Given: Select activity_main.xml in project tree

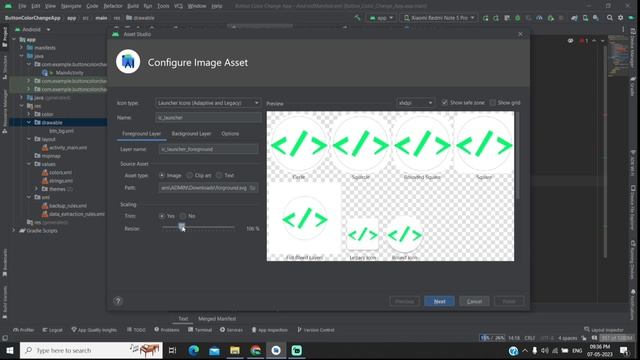Looking at the screenshot, I should click(x=68, y=147).
